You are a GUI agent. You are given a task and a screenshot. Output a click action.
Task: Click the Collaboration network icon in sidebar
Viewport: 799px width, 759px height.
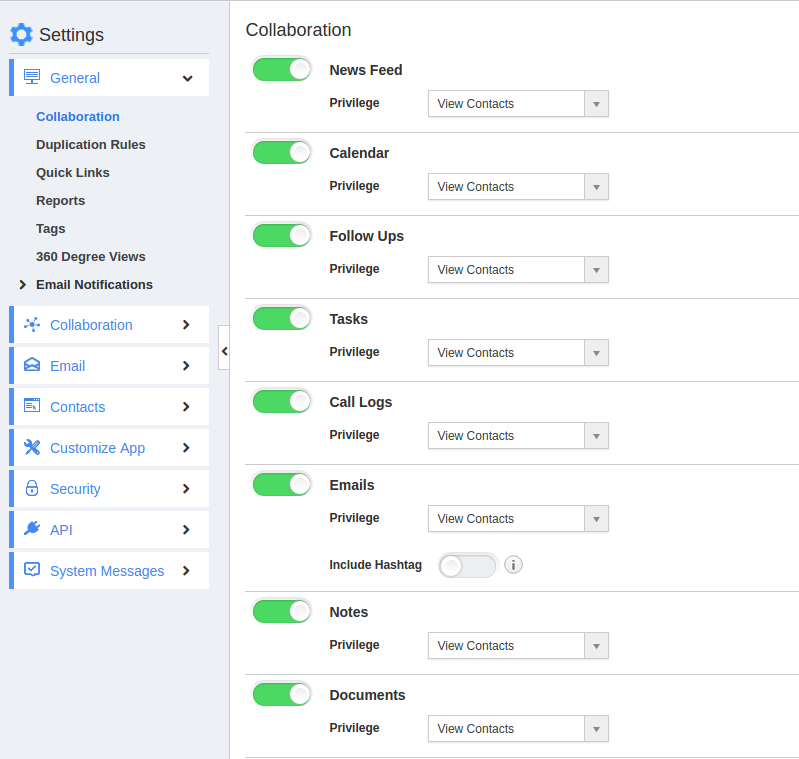click(x=32, y=325)
